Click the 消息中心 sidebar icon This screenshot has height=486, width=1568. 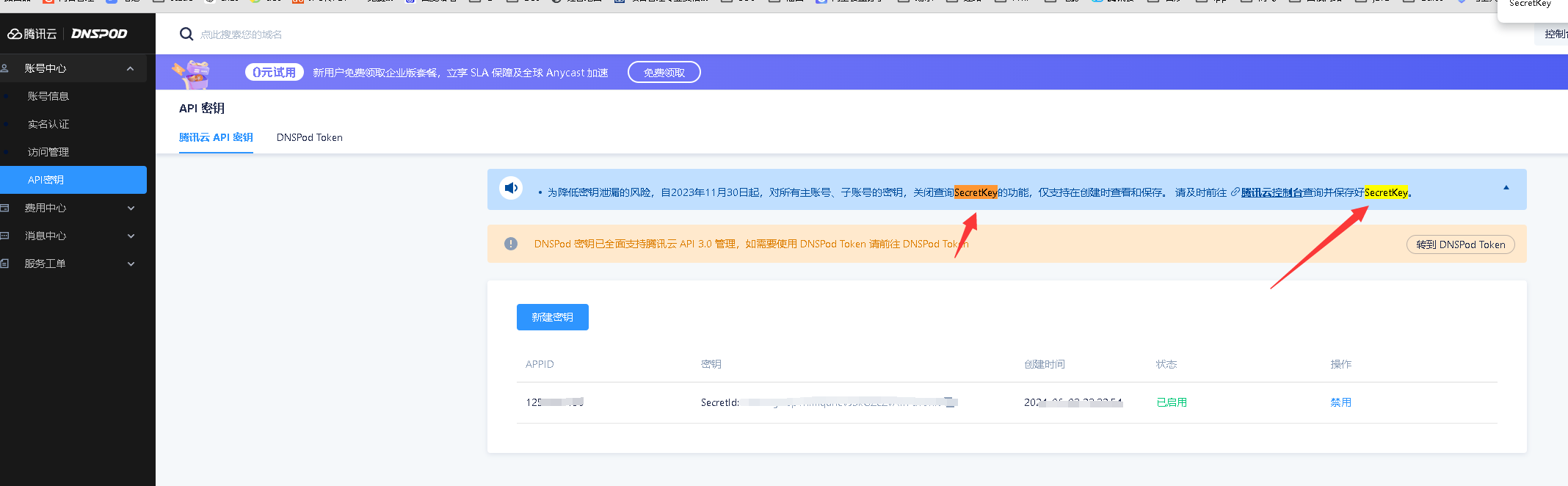coord(4,236)
